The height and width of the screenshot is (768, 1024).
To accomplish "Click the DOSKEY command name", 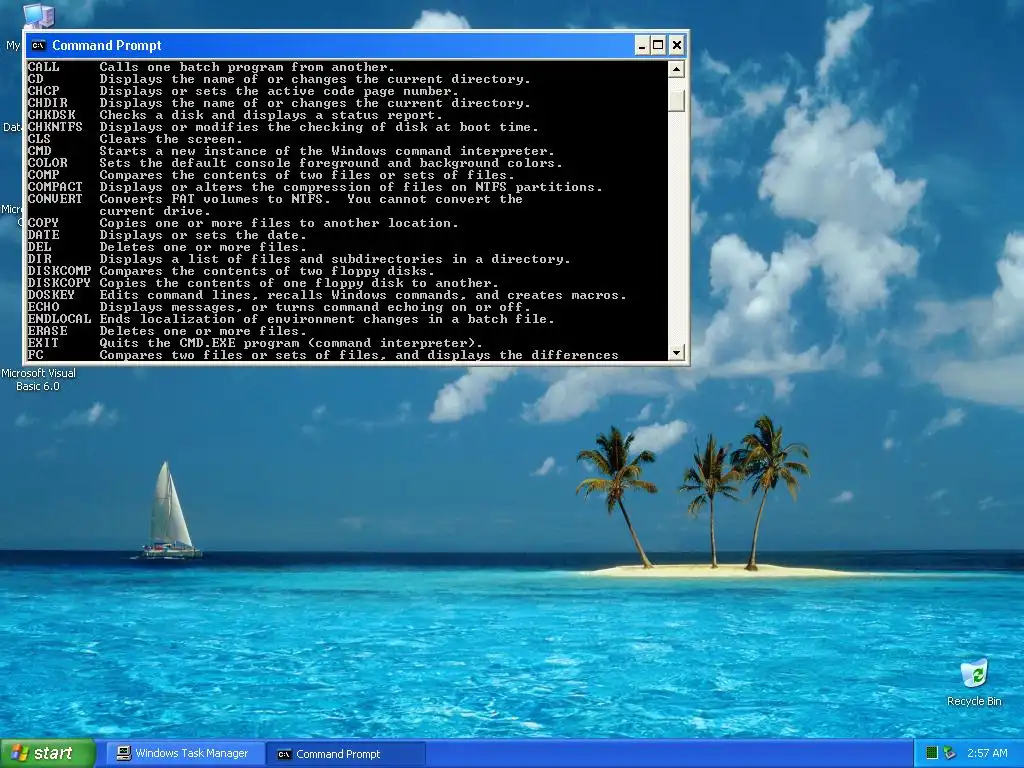I will [x=51, y=295].
